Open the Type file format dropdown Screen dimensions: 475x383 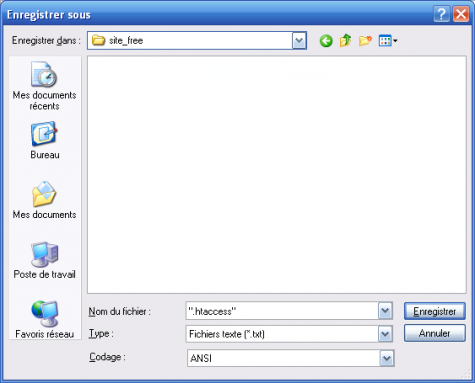click(x=385, y=334)
